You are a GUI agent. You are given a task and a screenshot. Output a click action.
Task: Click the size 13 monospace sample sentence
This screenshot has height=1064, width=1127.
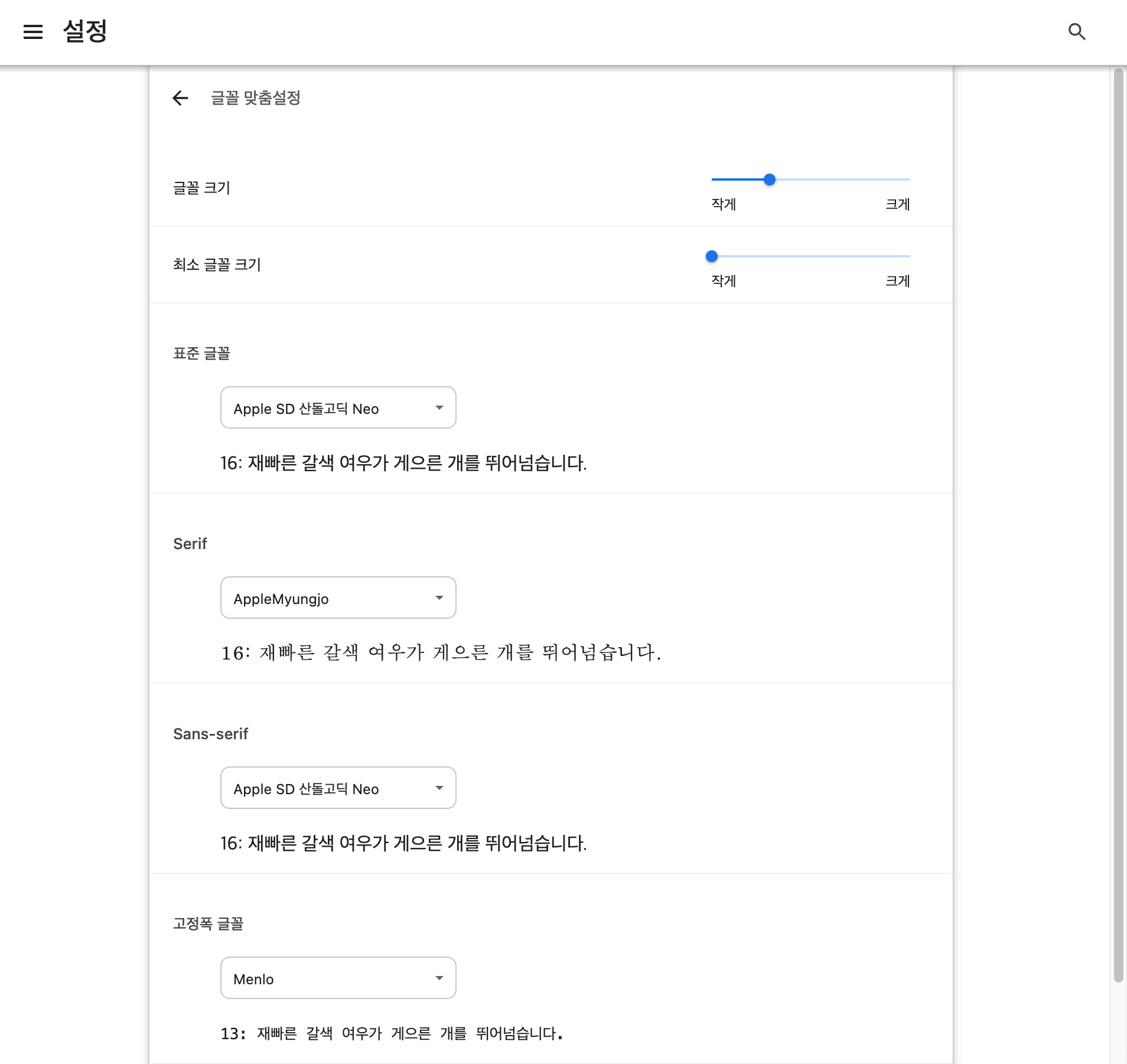coord(392,1034)
